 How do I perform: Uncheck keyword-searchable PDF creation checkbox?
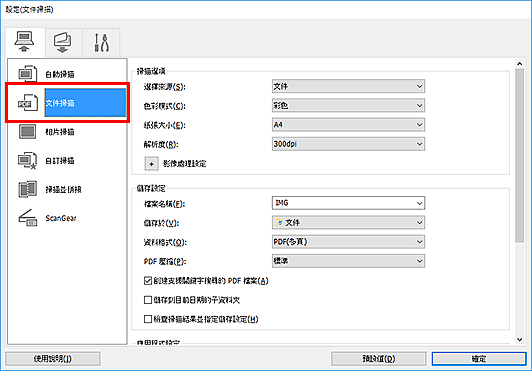[148, 281]
